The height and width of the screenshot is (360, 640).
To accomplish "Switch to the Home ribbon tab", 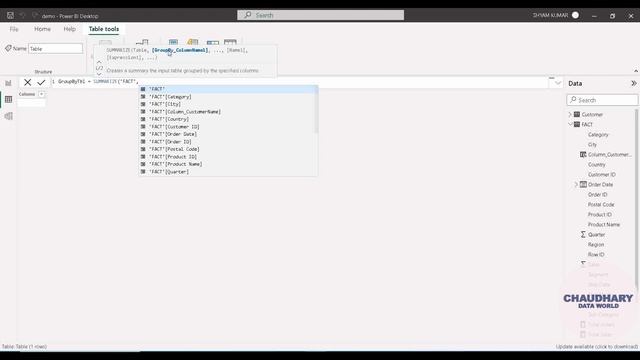I will 42,29.
